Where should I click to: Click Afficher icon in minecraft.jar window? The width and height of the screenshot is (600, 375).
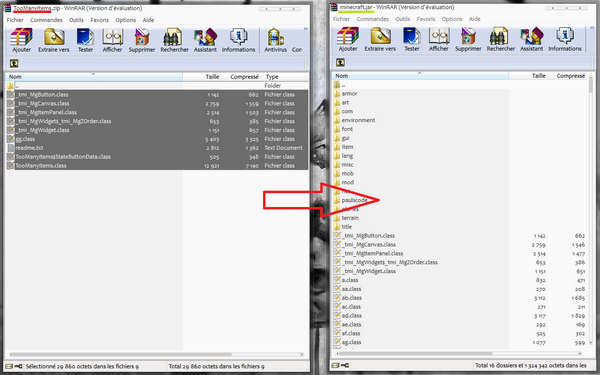(x=439, y=39)
